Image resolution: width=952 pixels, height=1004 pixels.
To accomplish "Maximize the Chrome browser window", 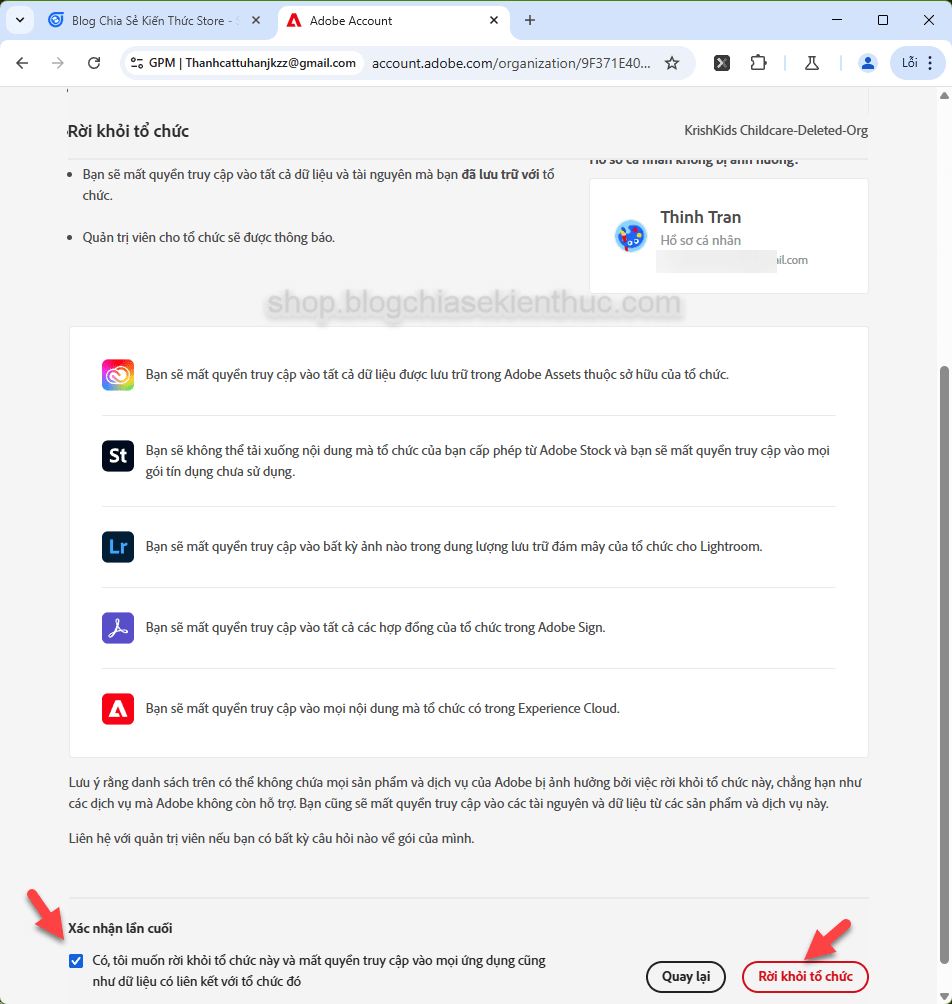I will coord(883,20).
